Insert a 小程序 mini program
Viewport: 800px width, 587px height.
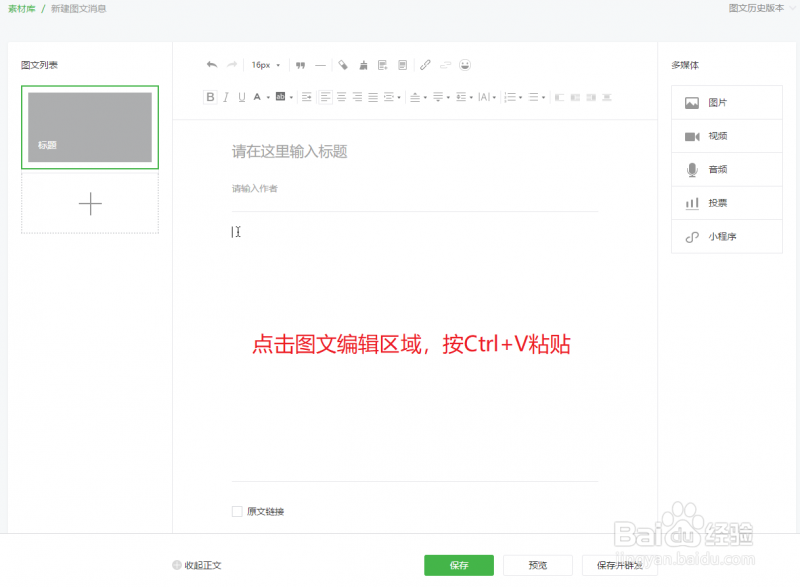point(727,237)
